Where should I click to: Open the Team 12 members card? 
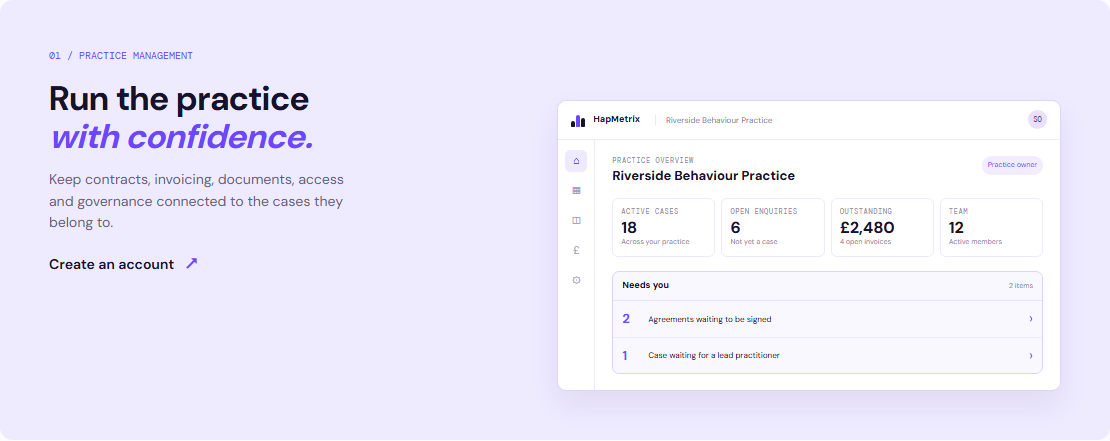(x=991, y=227)
